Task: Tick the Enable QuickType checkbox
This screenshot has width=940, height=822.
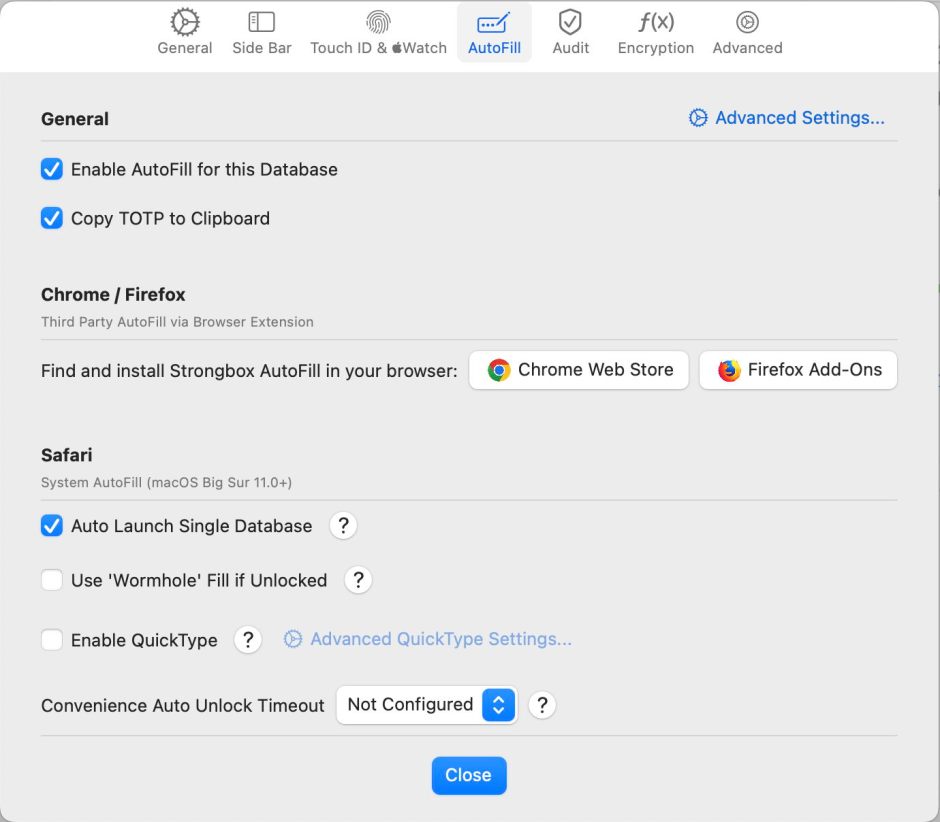Action: point(52,640)
